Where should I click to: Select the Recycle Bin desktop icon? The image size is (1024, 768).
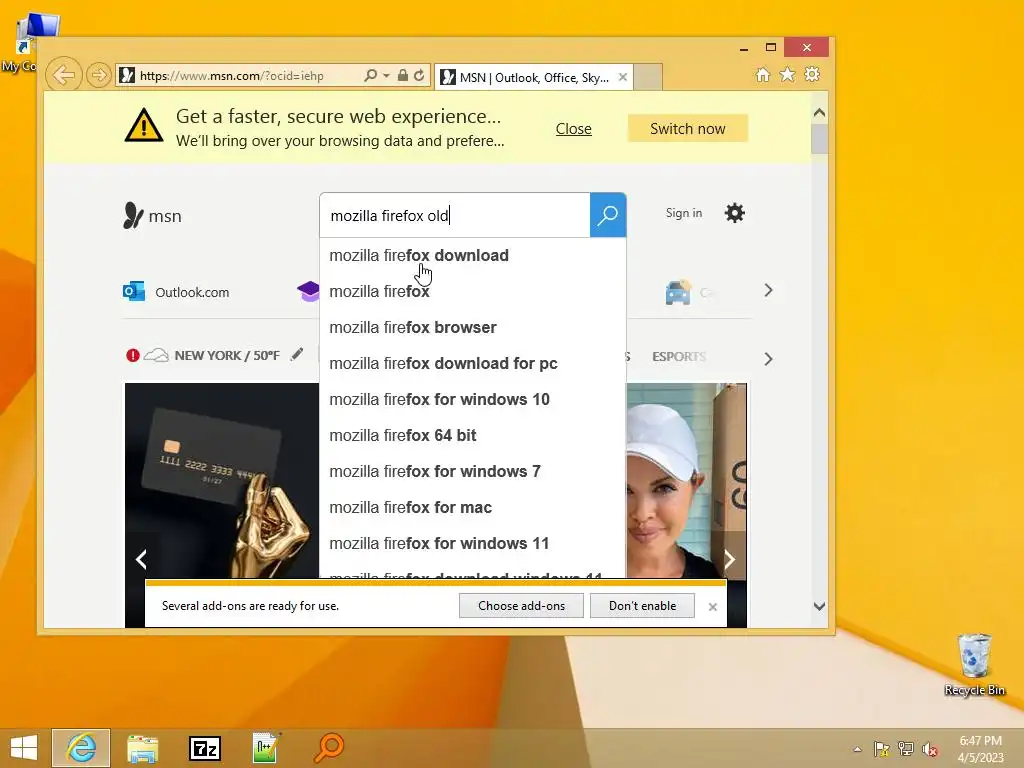pyautogui.click(x=974, y=665)
